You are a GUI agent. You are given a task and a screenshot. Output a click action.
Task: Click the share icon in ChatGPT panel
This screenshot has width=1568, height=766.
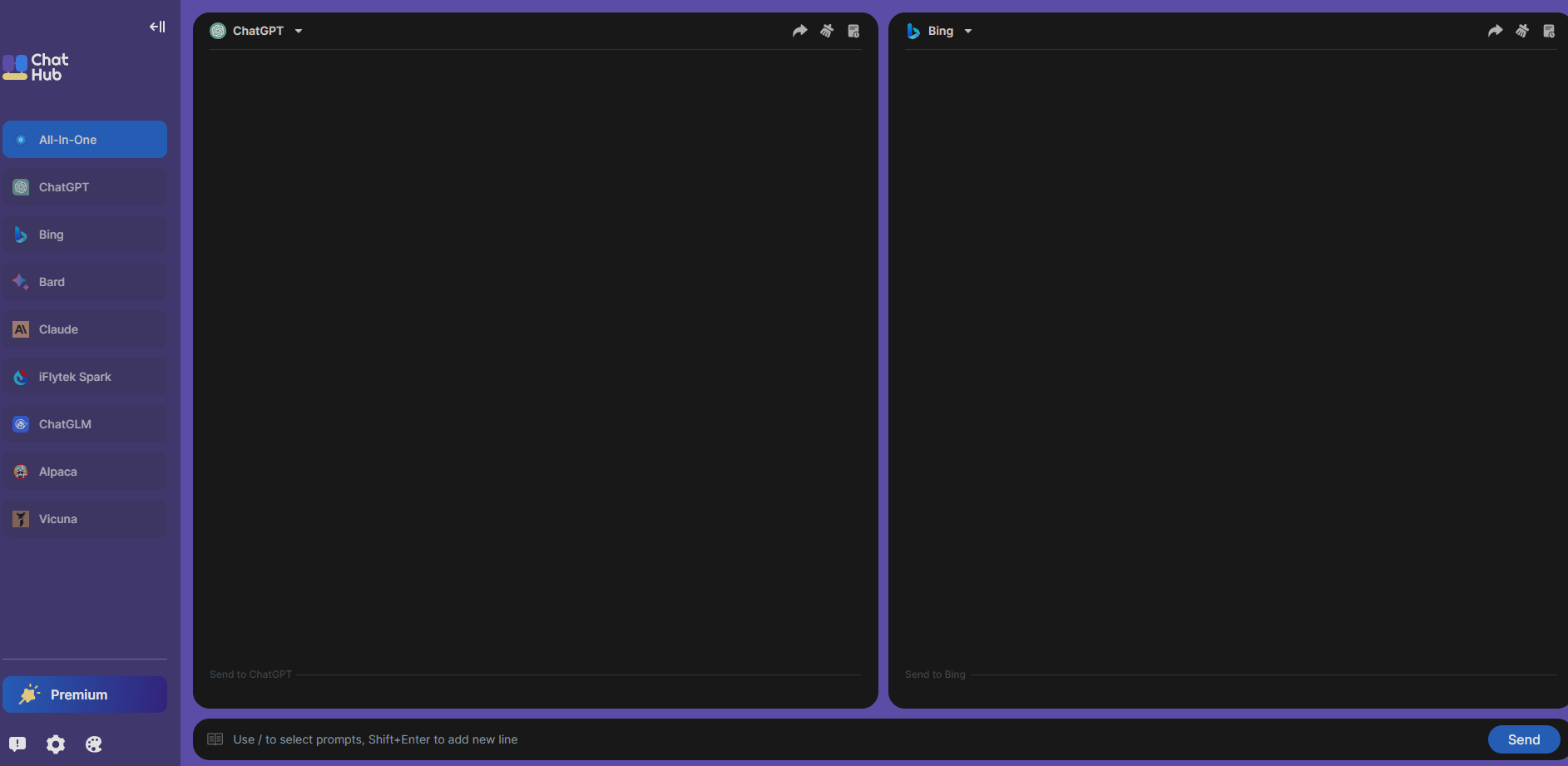799,31
